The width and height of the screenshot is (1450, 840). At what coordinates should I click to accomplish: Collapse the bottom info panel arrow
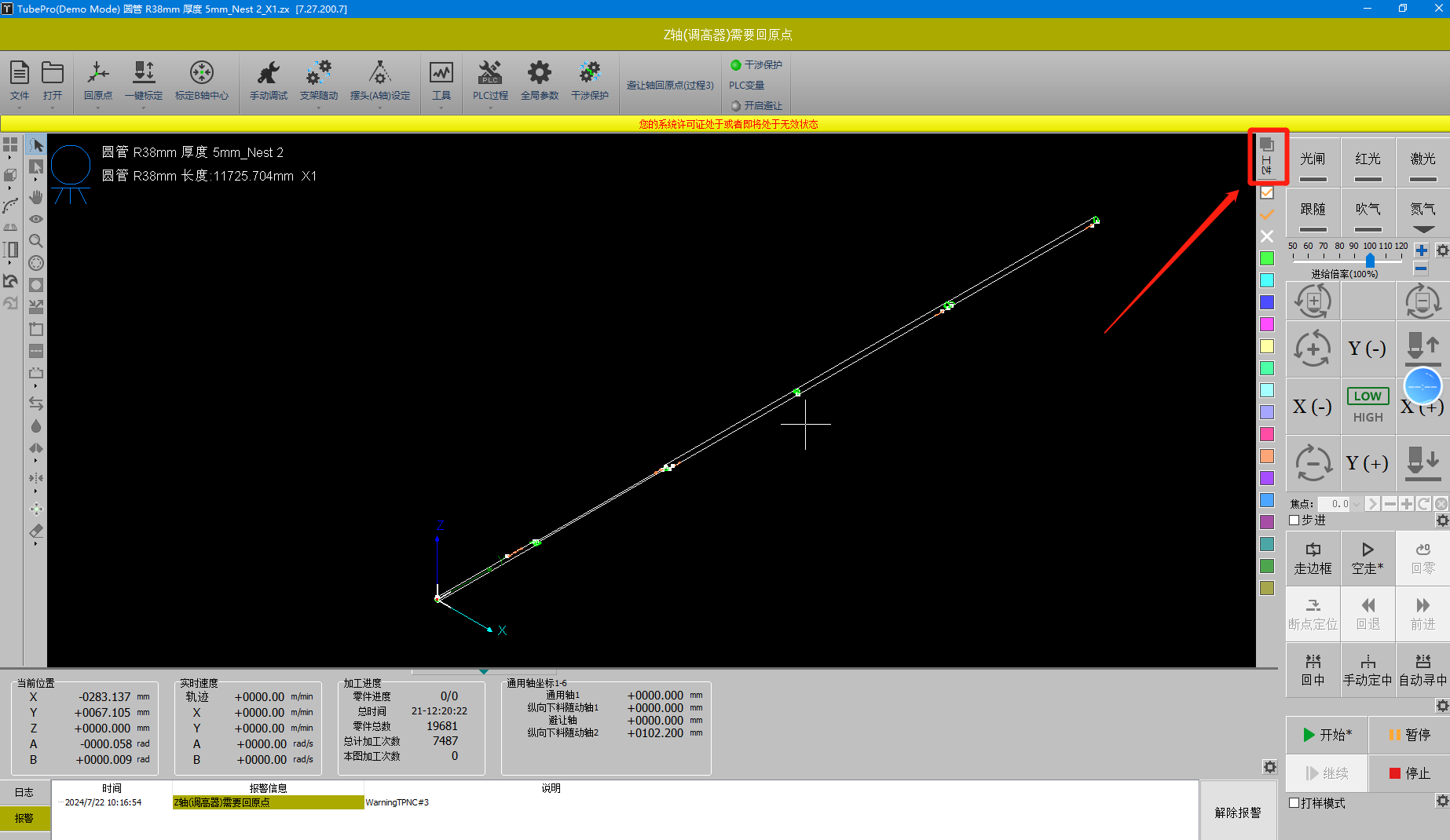(484, 671)
